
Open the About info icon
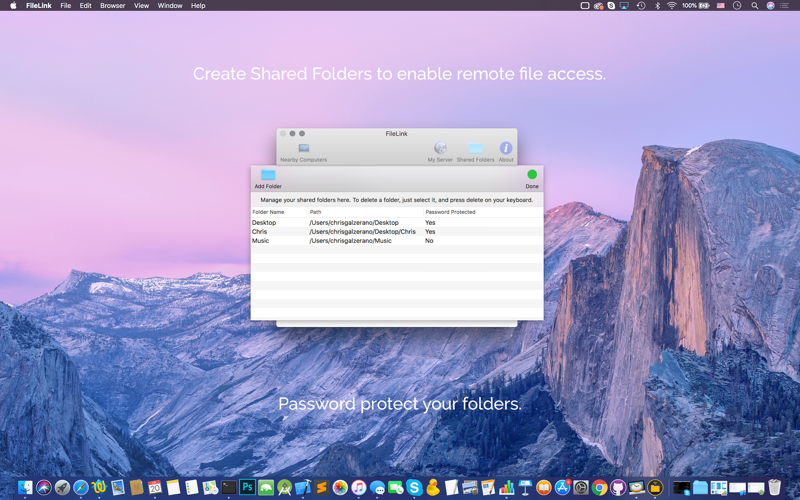pos(506,148)
